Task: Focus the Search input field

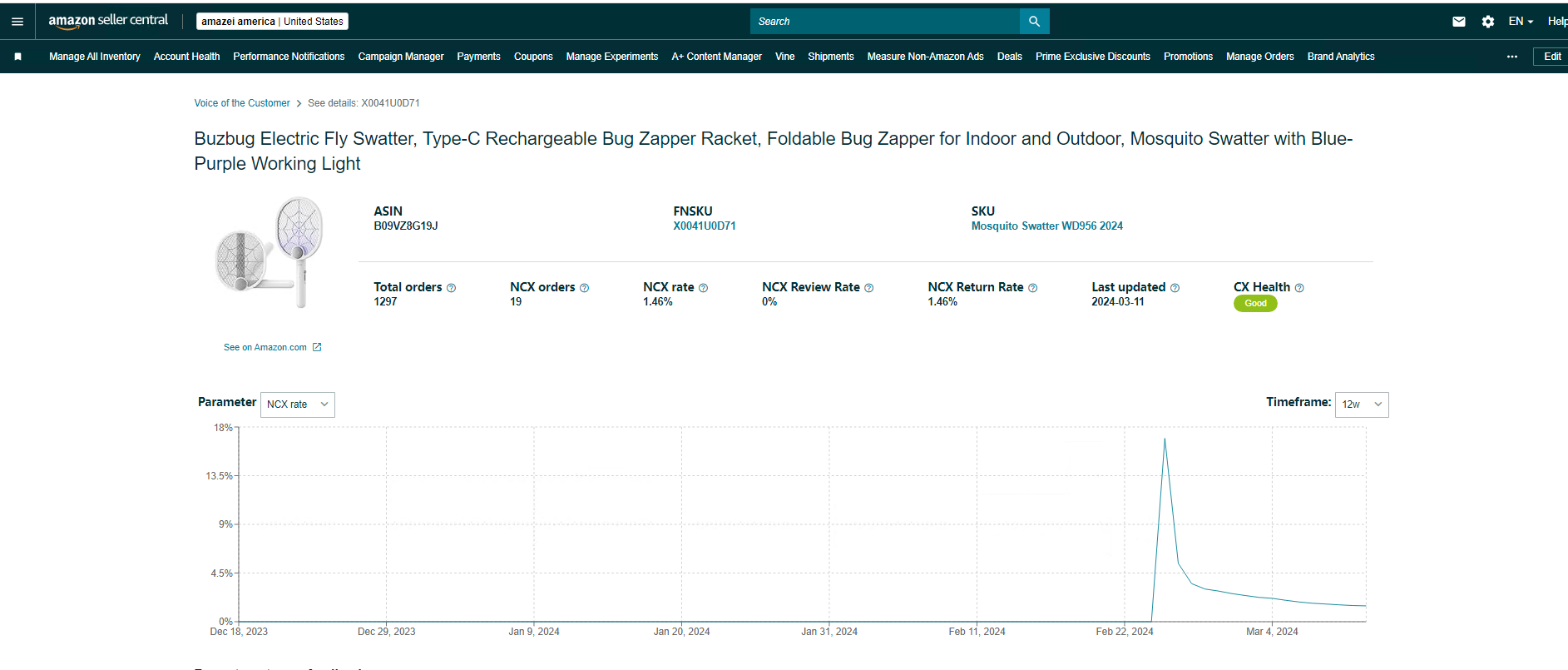Action: [x=885, y=22]
